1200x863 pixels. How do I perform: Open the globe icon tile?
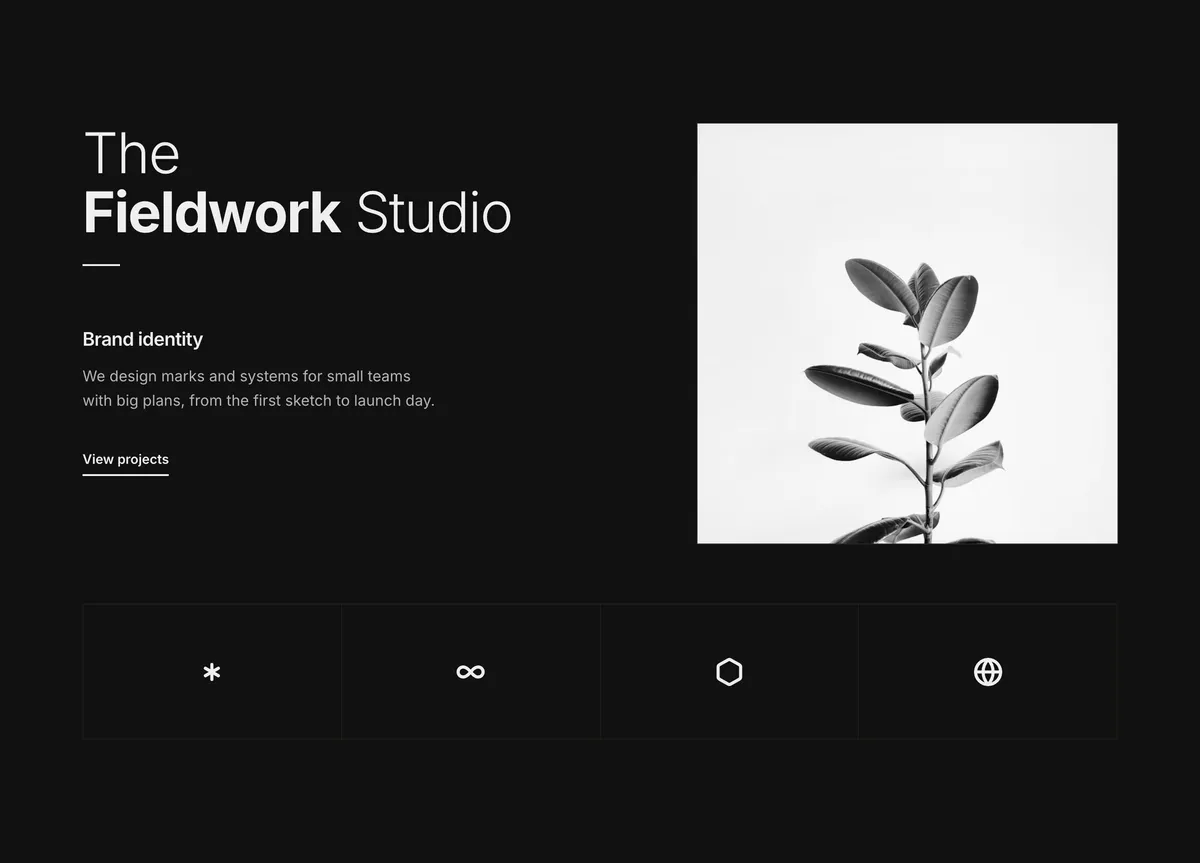[988, 672]
